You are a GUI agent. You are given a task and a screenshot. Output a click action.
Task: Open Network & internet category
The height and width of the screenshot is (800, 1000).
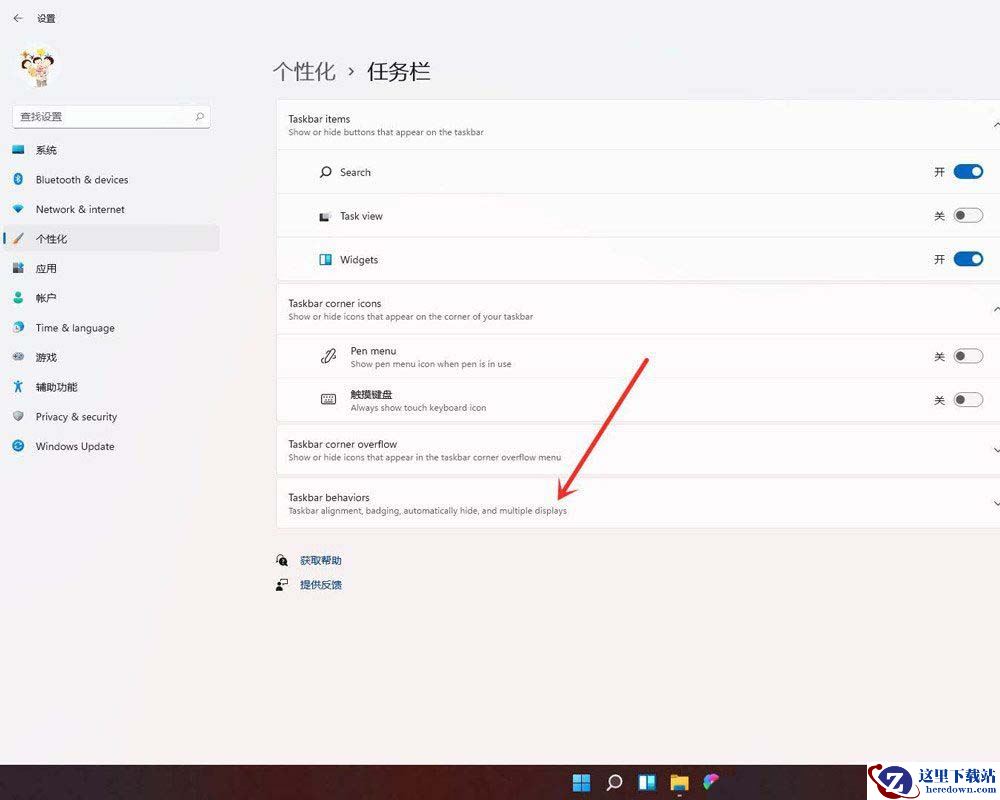112,209
